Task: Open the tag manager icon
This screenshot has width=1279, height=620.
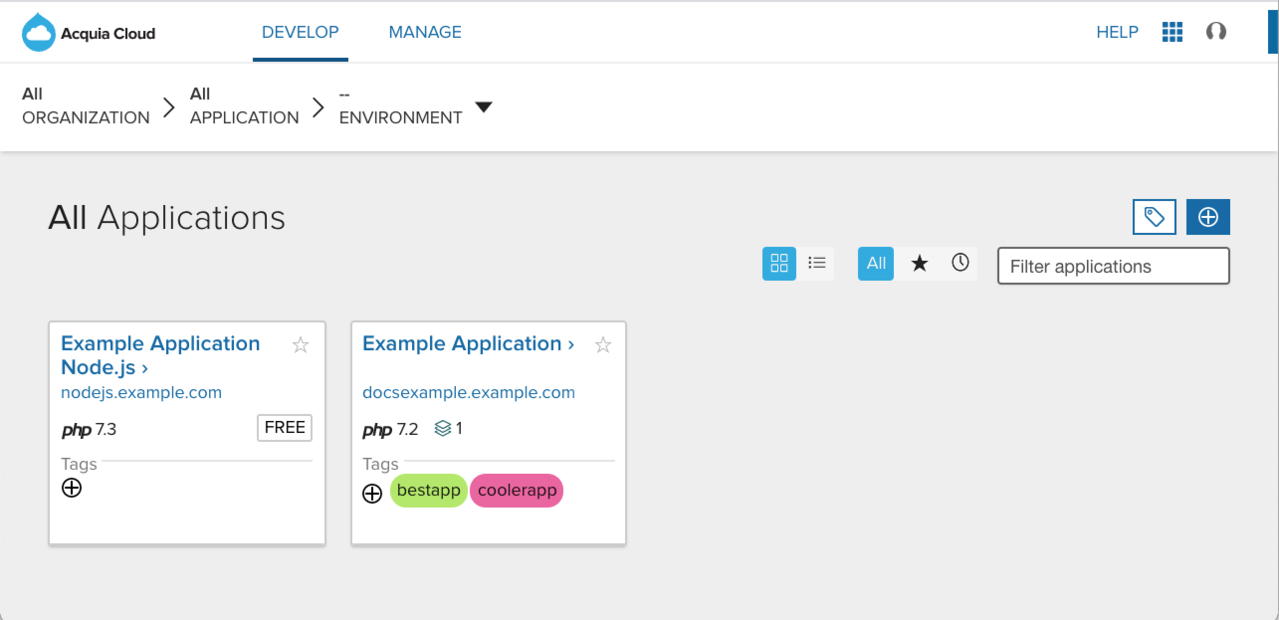Action: (1154, 217)
